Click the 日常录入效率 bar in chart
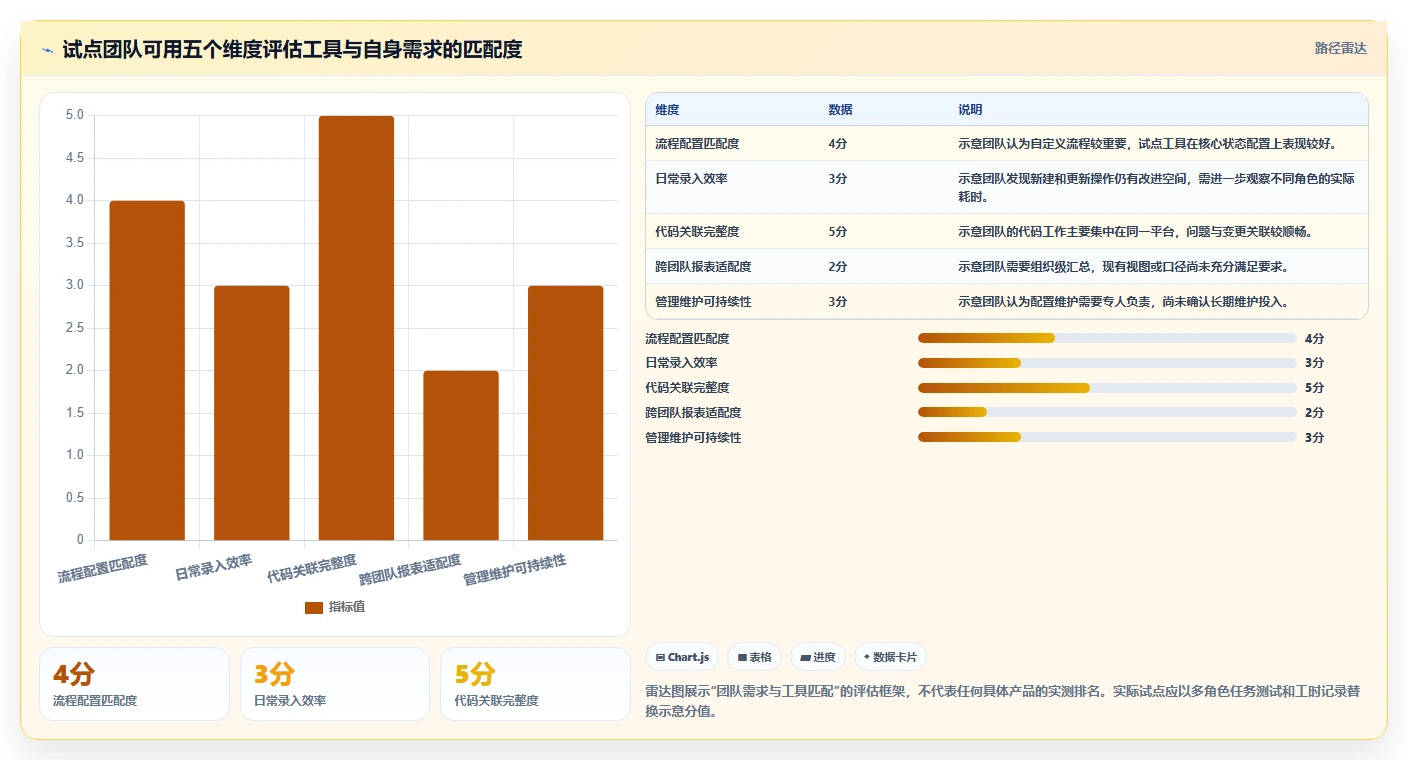 (x=252, y=413)
